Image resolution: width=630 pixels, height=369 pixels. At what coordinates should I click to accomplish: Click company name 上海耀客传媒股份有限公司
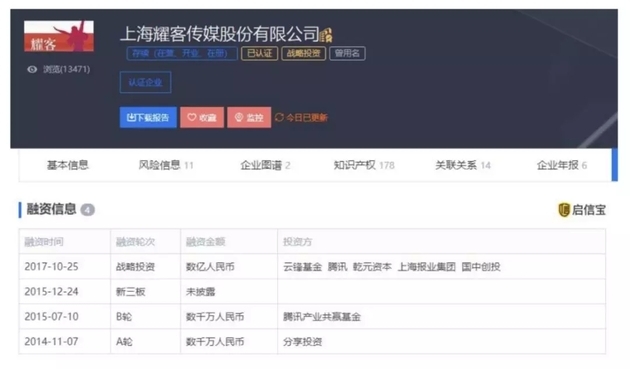[x=219, y=34]
